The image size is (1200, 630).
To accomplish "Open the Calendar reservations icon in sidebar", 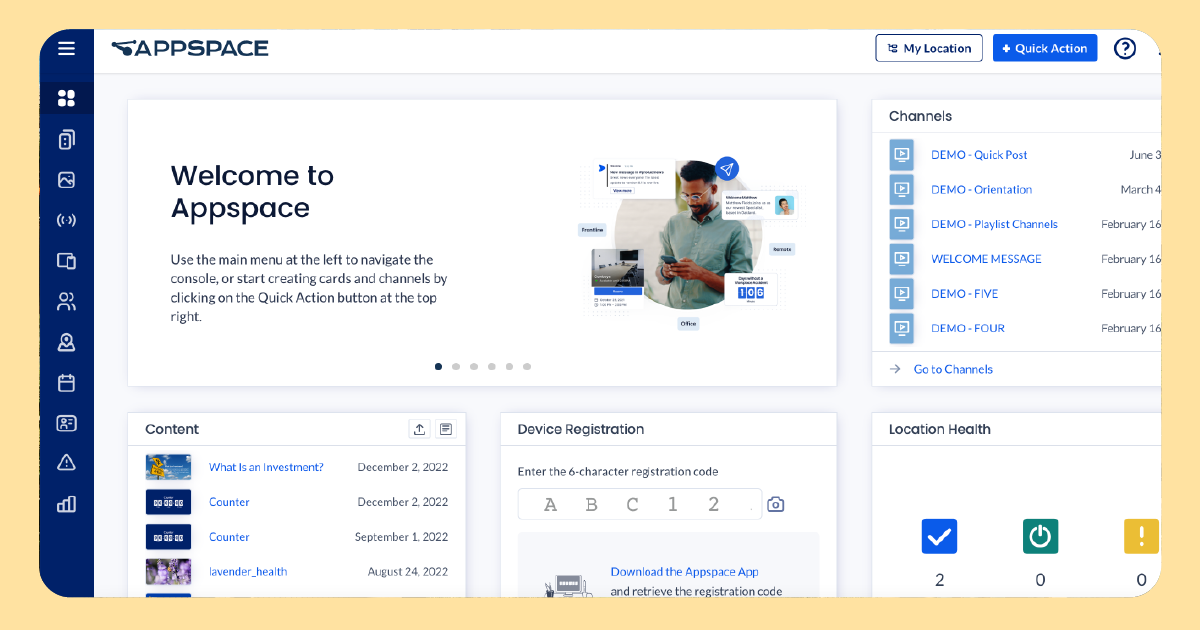I will click(x=66, y=382).
